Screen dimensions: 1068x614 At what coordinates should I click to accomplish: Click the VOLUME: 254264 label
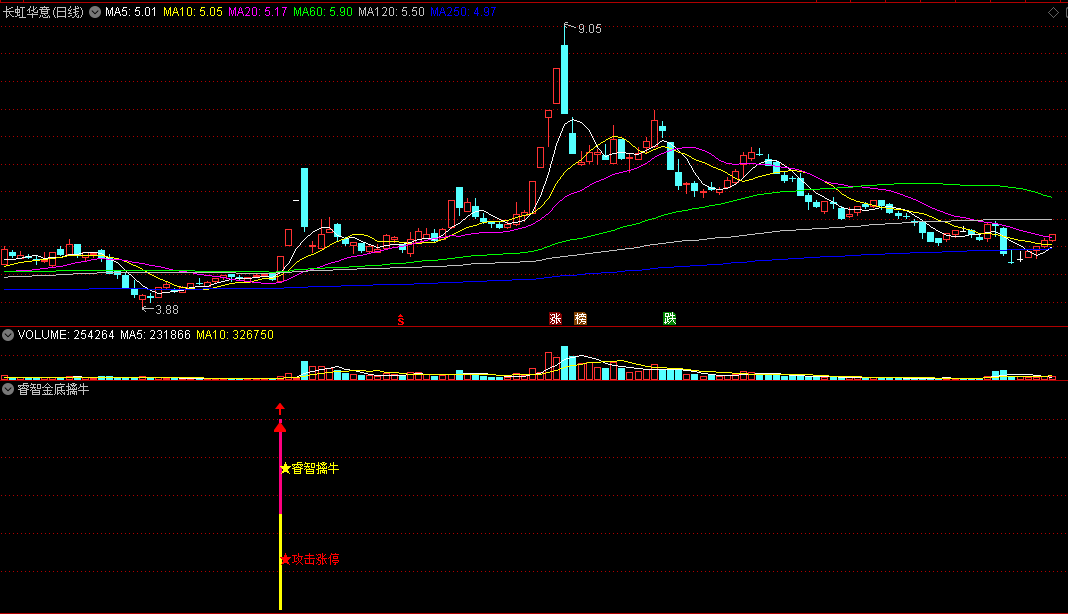coord(66,335)
